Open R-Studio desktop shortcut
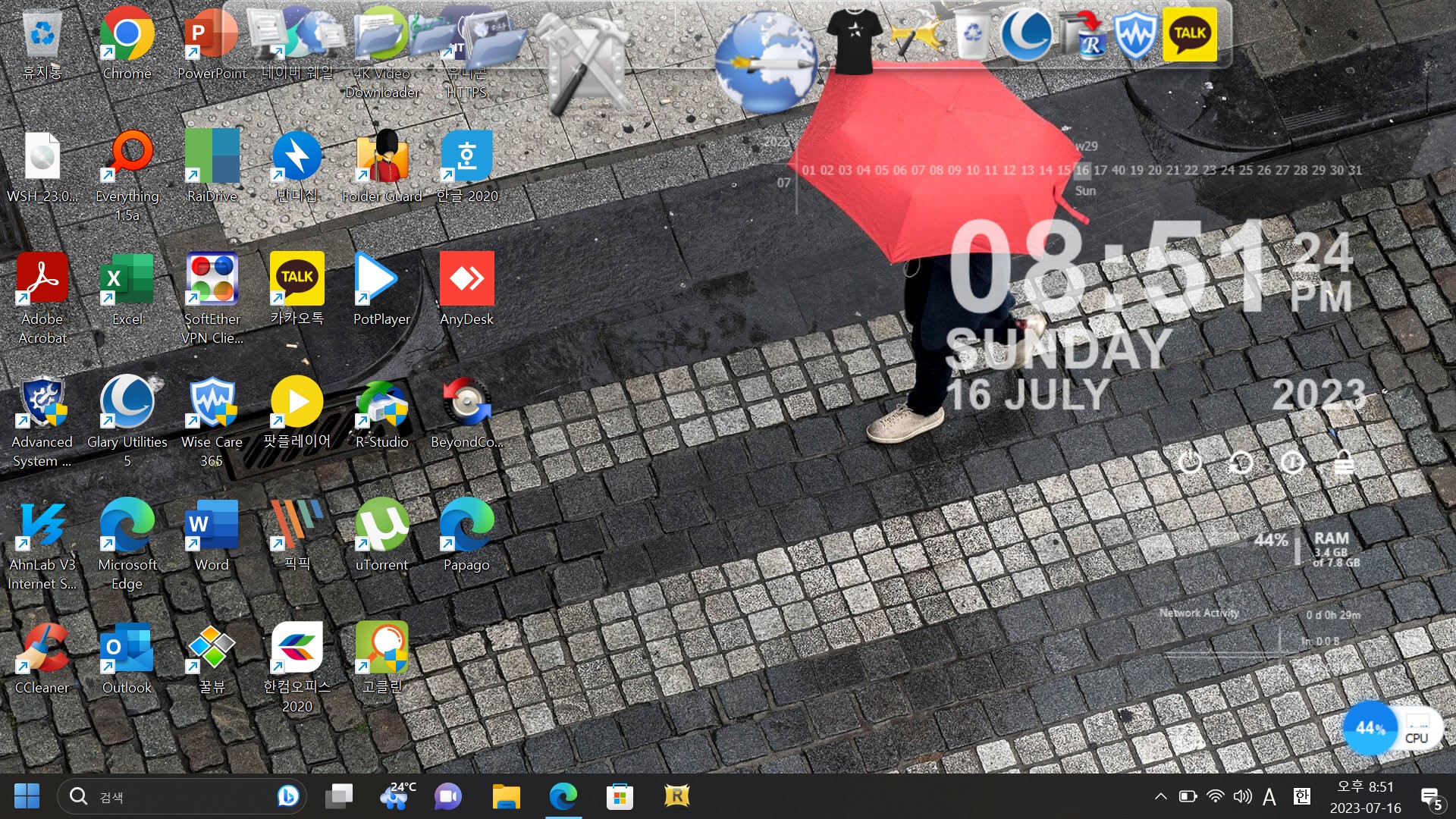 point(381,413)
